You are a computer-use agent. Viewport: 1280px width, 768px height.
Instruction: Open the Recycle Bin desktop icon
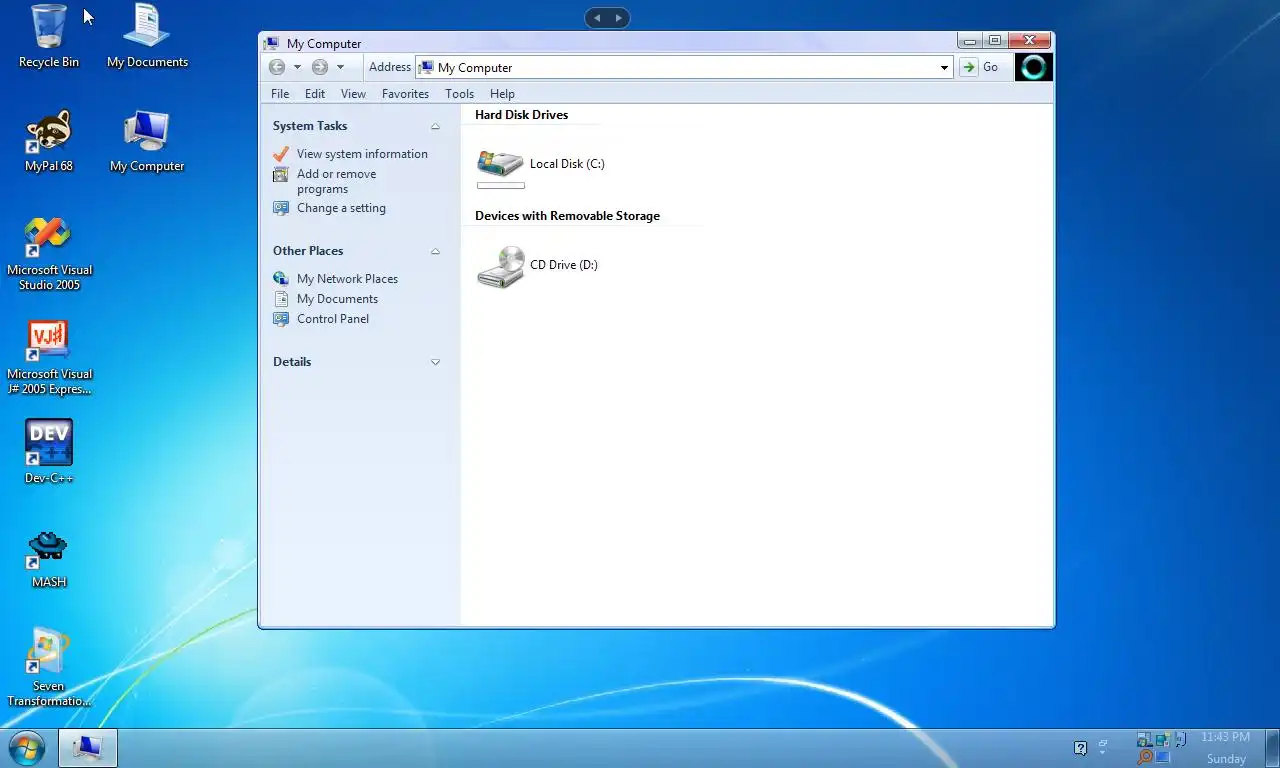coord(48,36)
